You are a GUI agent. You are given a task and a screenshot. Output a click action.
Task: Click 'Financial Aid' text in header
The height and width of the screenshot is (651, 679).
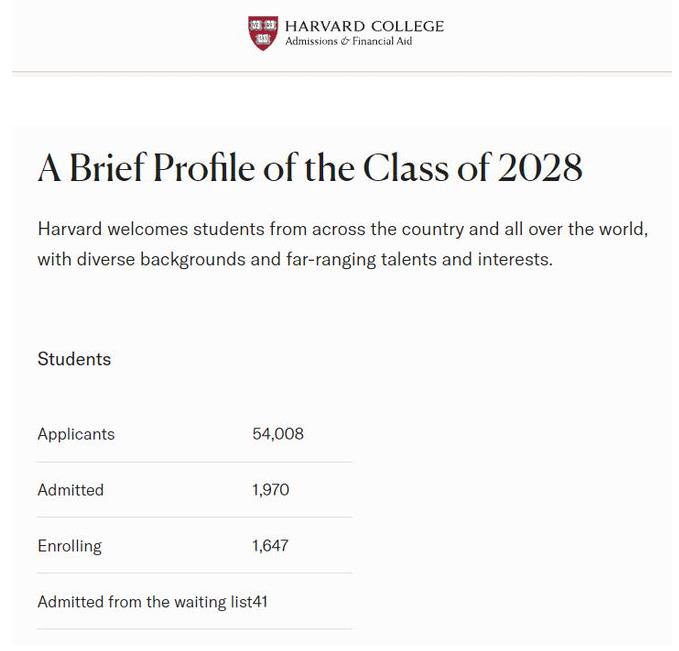tap(382, 41)
